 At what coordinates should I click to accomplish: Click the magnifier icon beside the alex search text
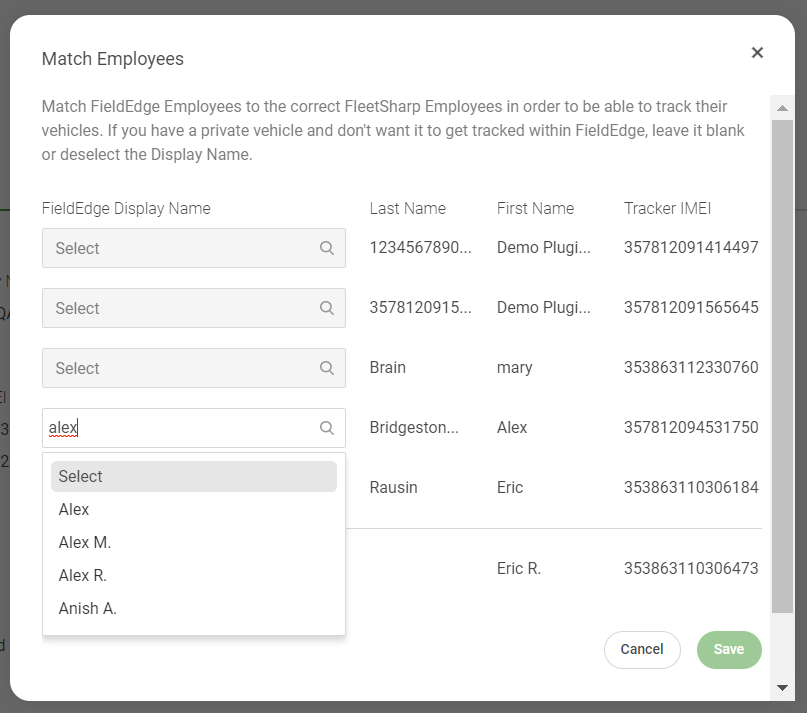point(326,427)
